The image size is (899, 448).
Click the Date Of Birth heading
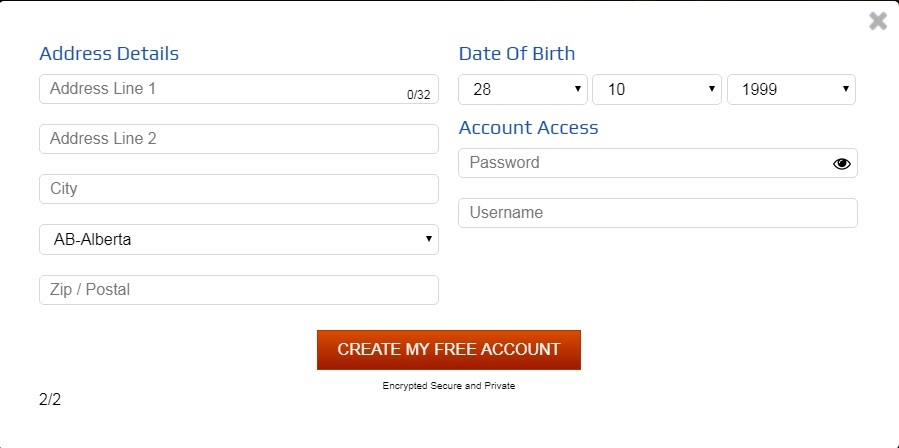coord(517,53)
